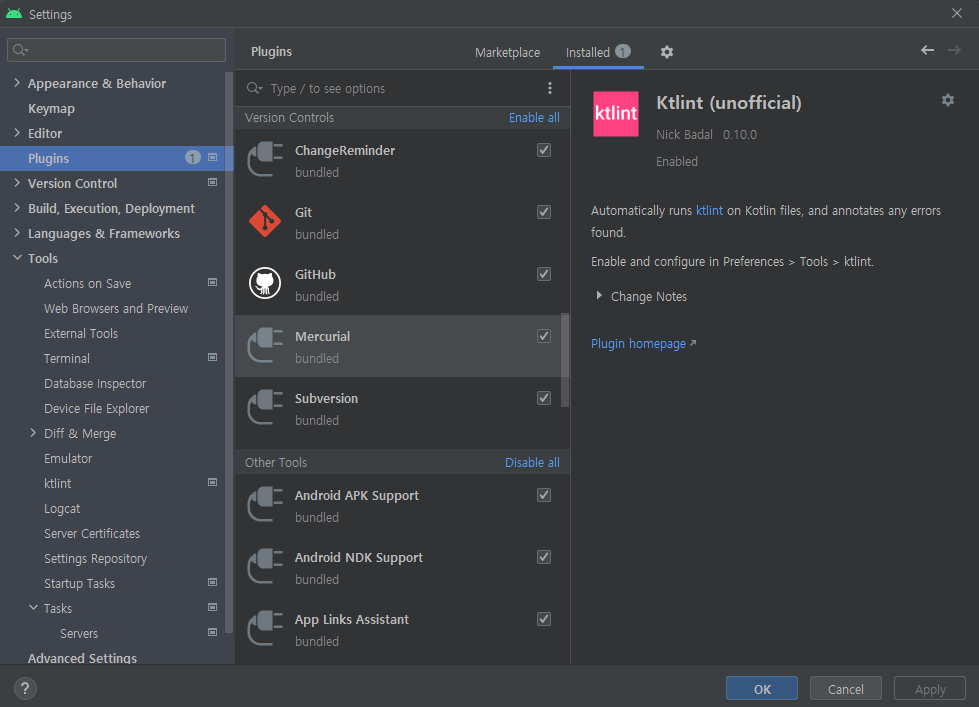Screen dimensions: 979x707
Task: Expand Languages & Frameworks
Action: point(17,232)
